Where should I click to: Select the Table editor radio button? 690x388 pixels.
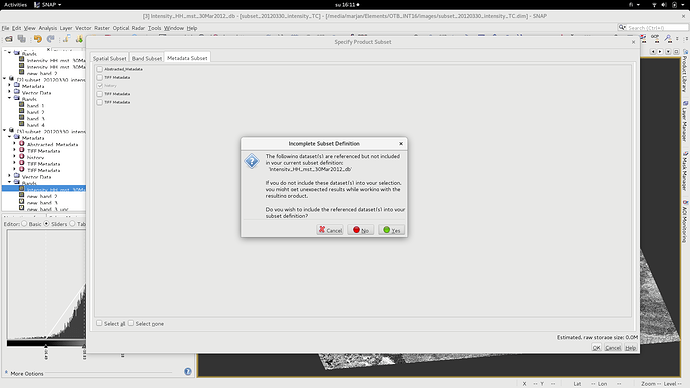pos(73,224)
